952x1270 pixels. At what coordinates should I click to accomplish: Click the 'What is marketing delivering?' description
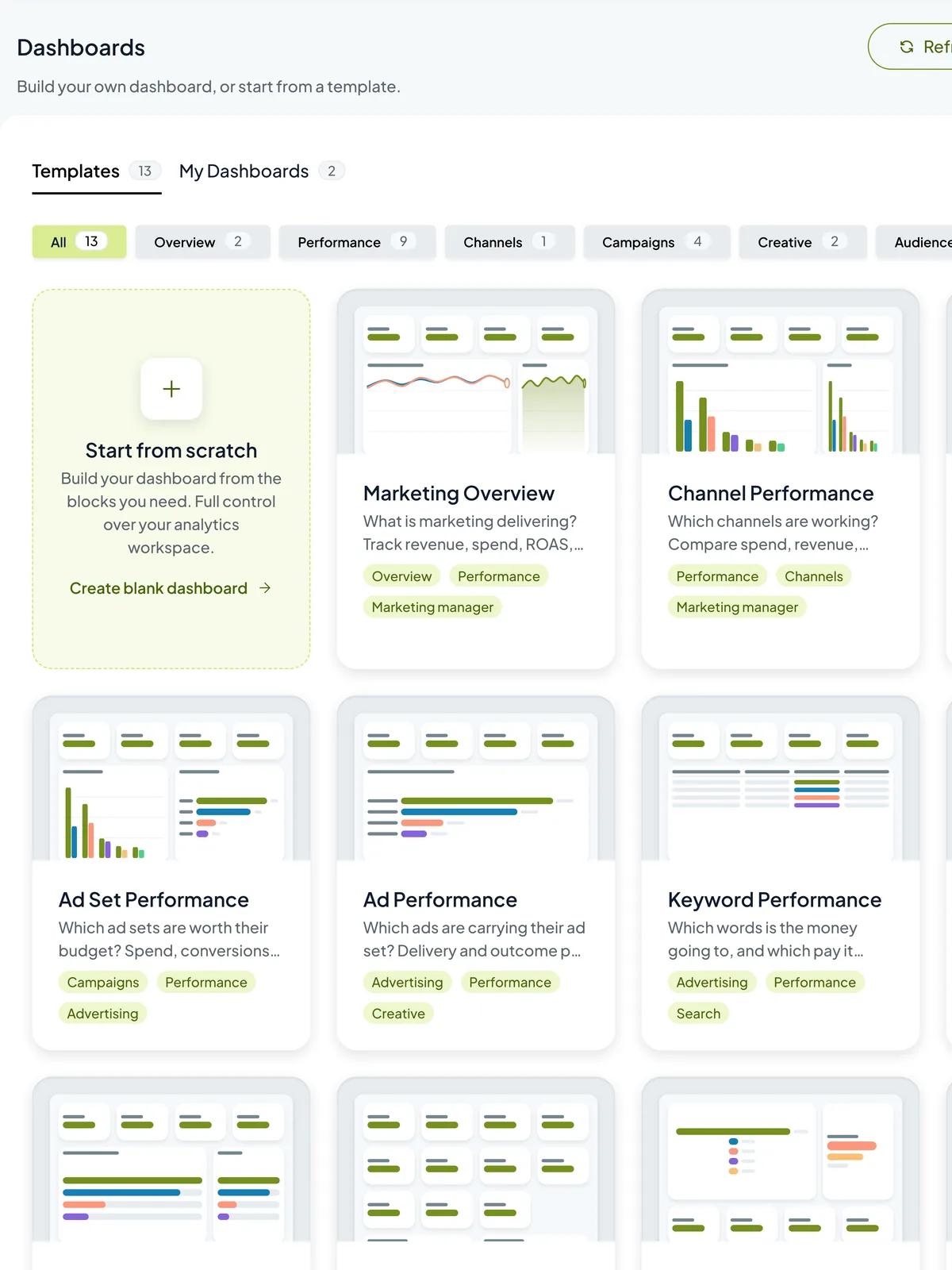click(x=474, y=533)
